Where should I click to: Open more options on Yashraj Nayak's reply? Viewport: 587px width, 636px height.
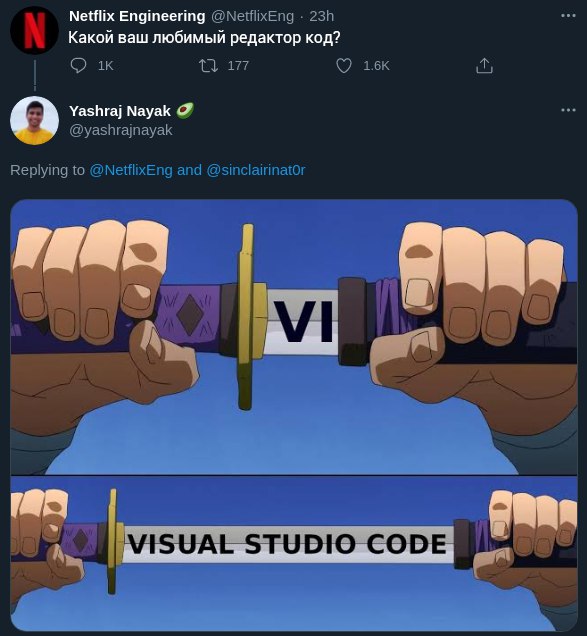[x=568, y=110]
